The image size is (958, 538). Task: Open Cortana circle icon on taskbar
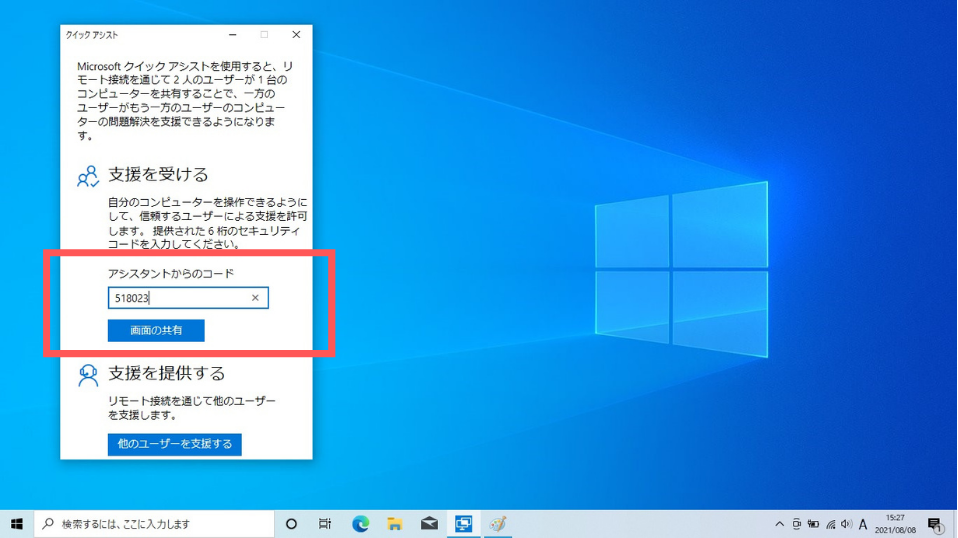(x=291, y=524)
